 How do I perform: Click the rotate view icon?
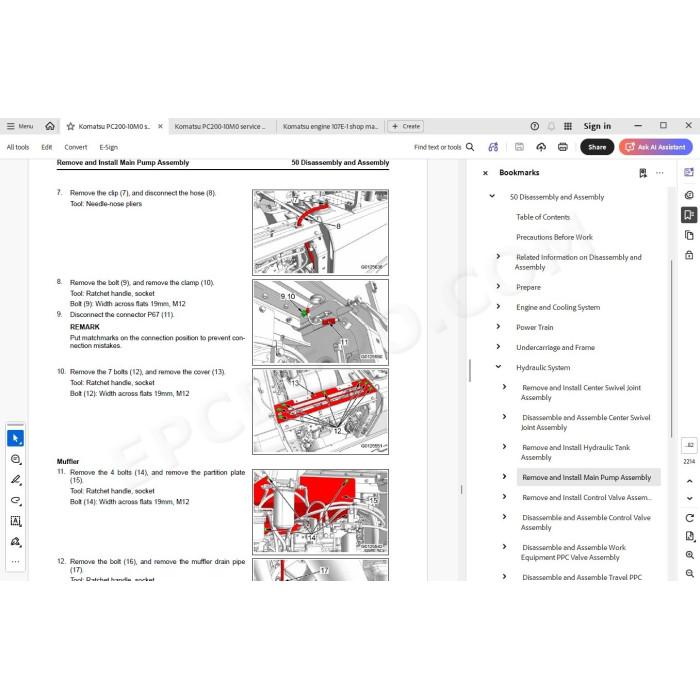689,518
